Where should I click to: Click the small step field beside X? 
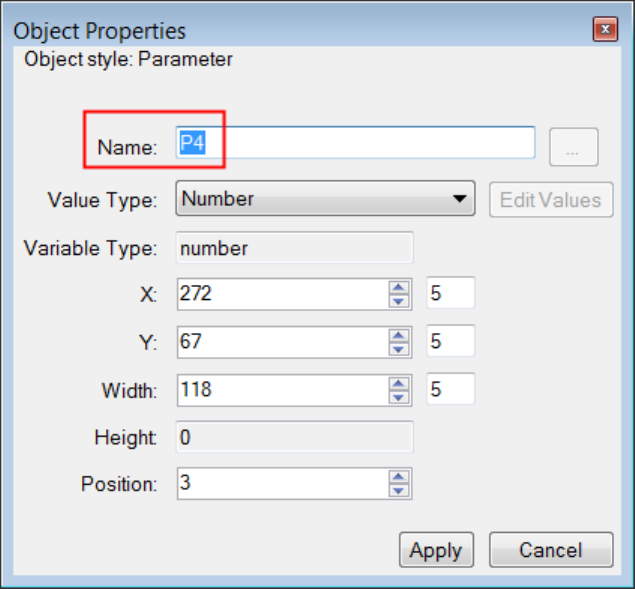pyautogui.click(x=449, y=293)
